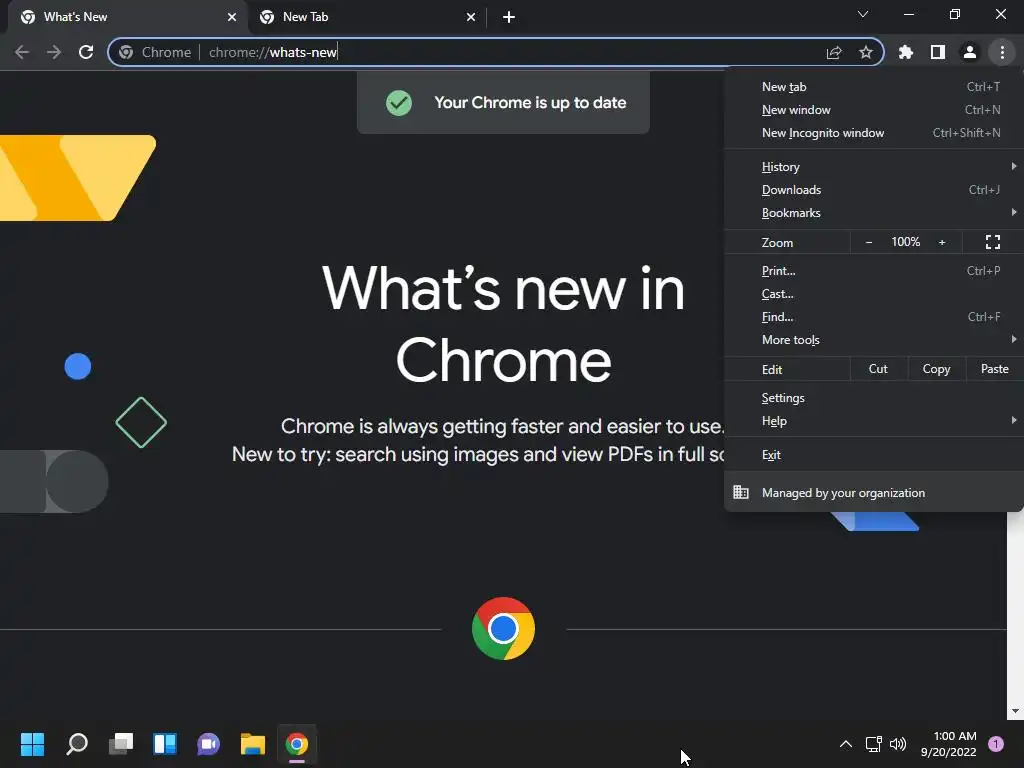This screenshot has width=1024, height=768.
Task: Expand the More tools submenu
Action: (874, 340)
